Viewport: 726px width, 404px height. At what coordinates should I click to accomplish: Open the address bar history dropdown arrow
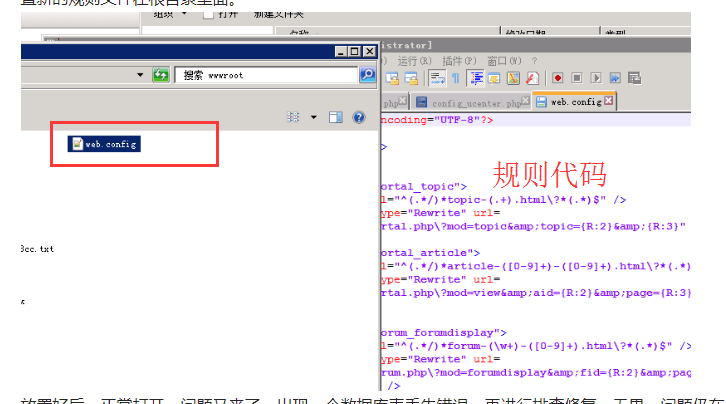[x=140, y=75]
